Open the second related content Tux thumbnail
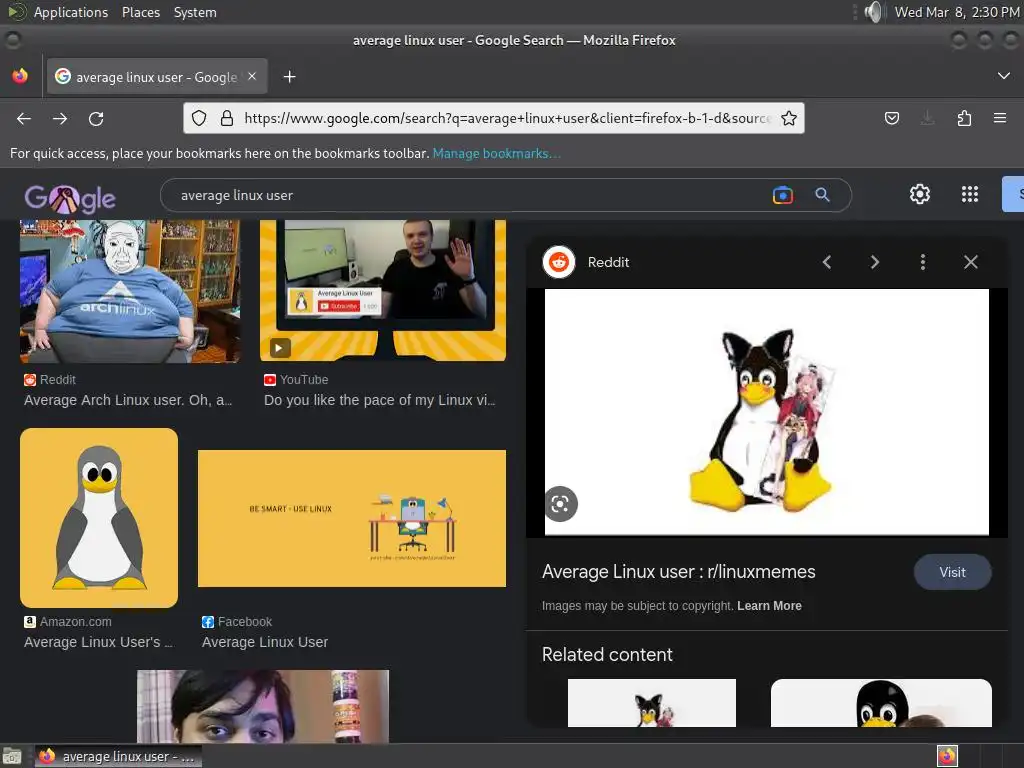Image resolution: width=1024 pixels, height=768 pixels. tap(881, 703)
